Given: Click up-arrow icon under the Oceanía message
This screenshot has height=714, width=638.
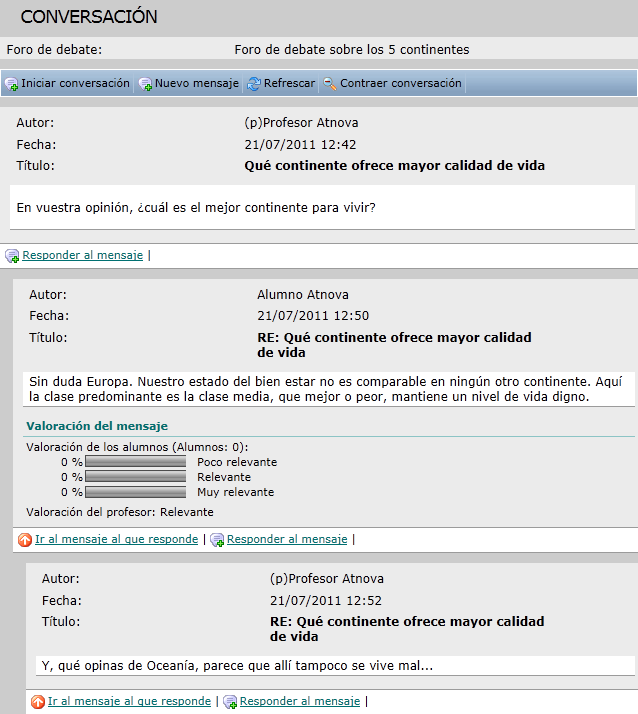Looking at the screenshot, I should 37,702.
